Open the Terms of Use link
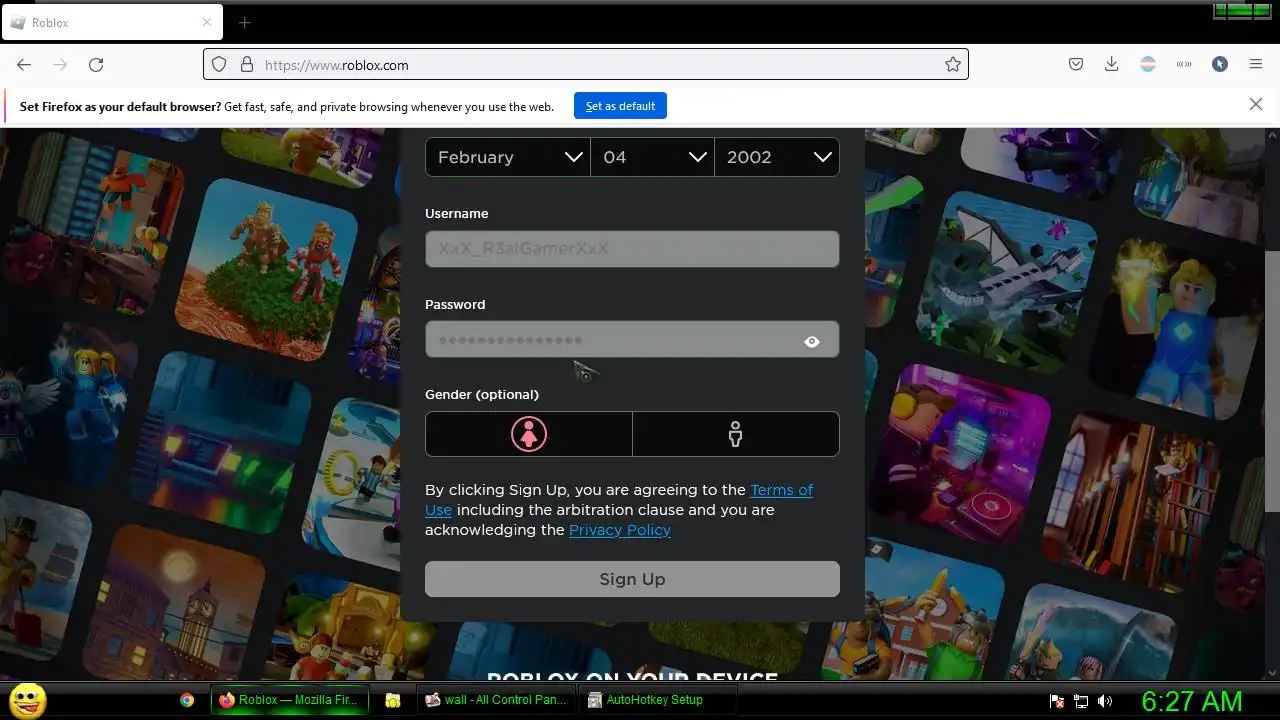Image resolution: width=1280 pixels, height=720 pixels. click(782, 489)
